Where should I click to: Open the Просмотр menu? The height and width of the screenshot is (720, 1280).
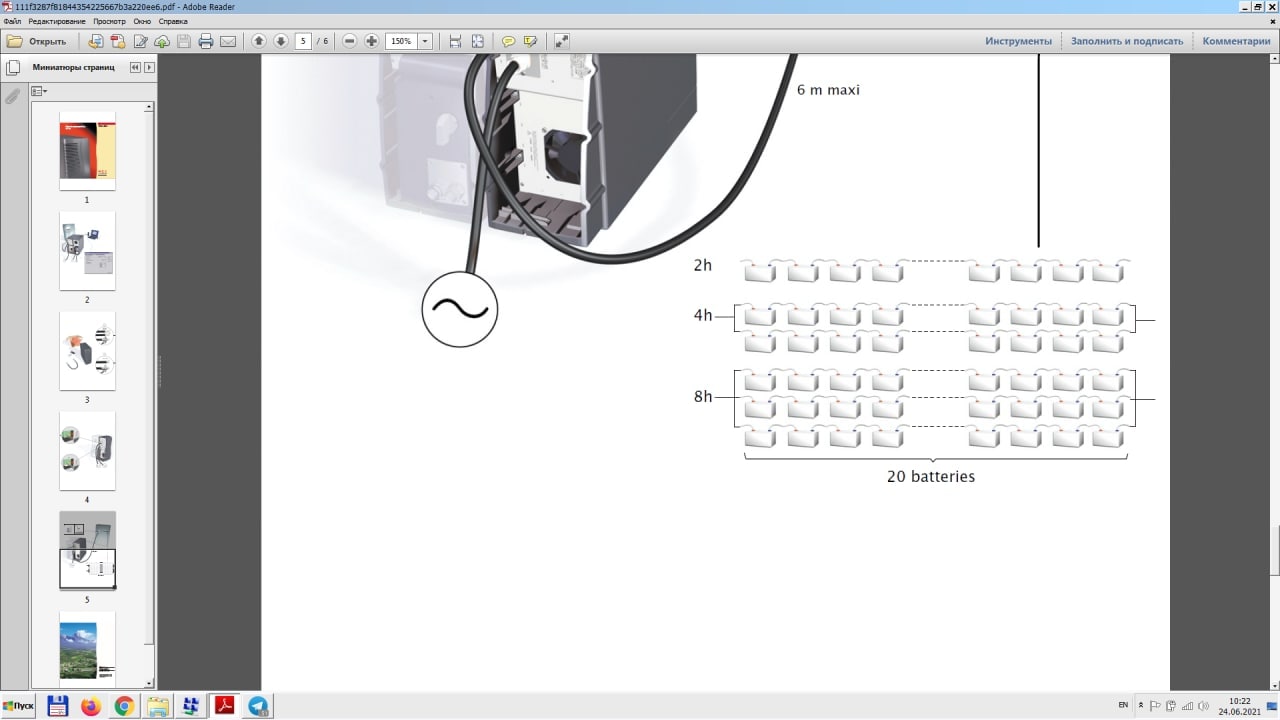pyautogui.click(x=110, y=20)
